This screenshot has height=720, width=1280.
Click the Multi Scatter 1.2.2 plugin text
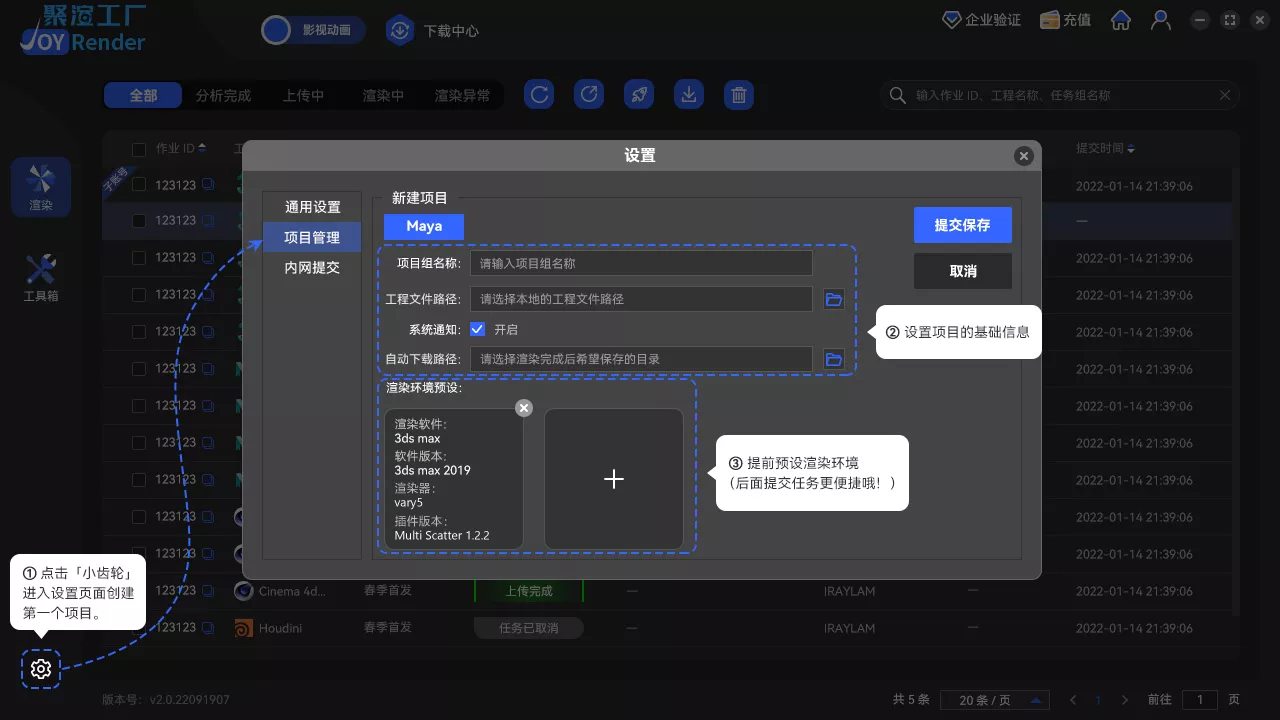pyautogui.click(x=442, y=535)
